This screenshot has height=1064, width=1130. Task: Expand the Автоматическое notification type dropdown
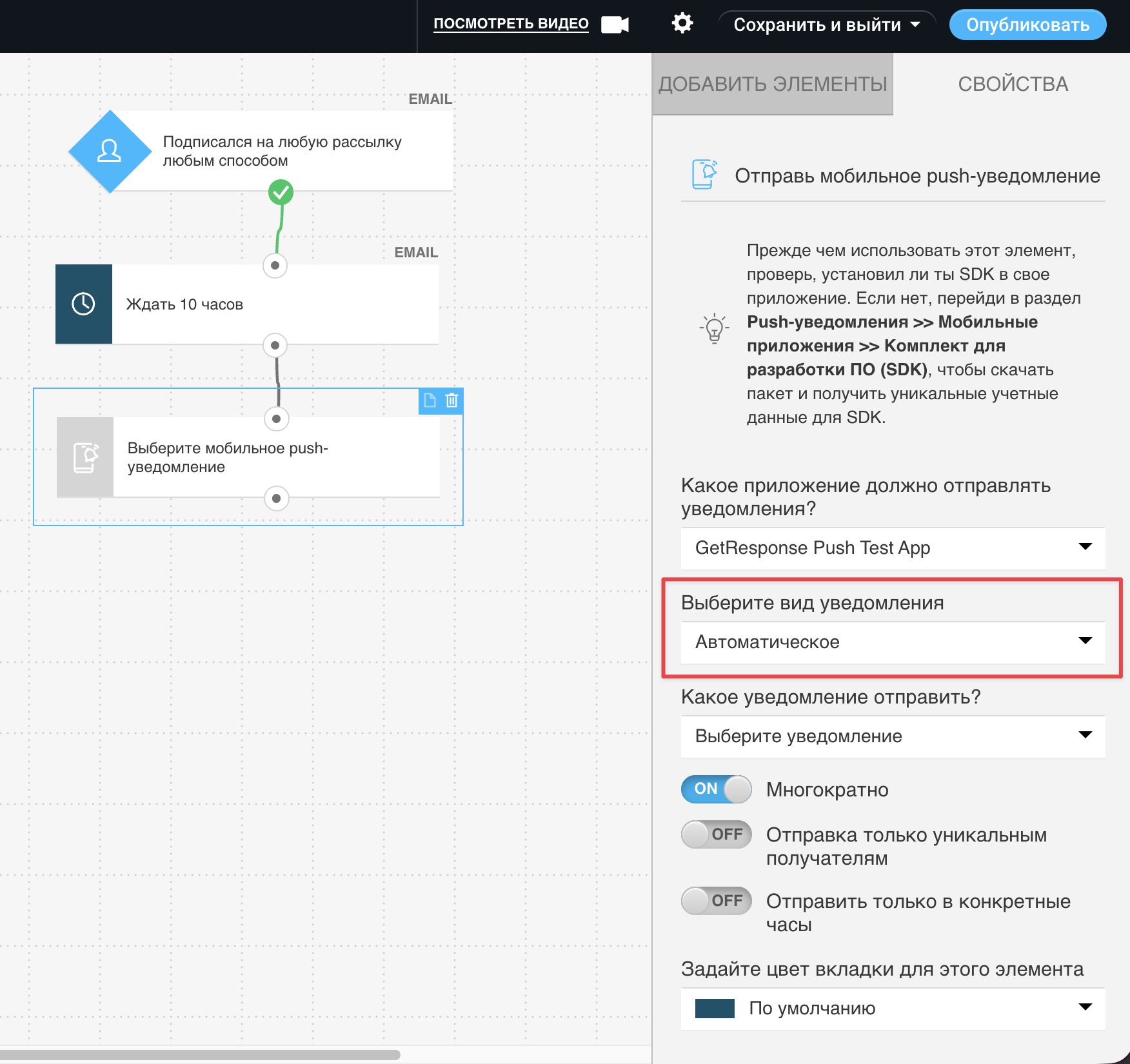[893, 642]
